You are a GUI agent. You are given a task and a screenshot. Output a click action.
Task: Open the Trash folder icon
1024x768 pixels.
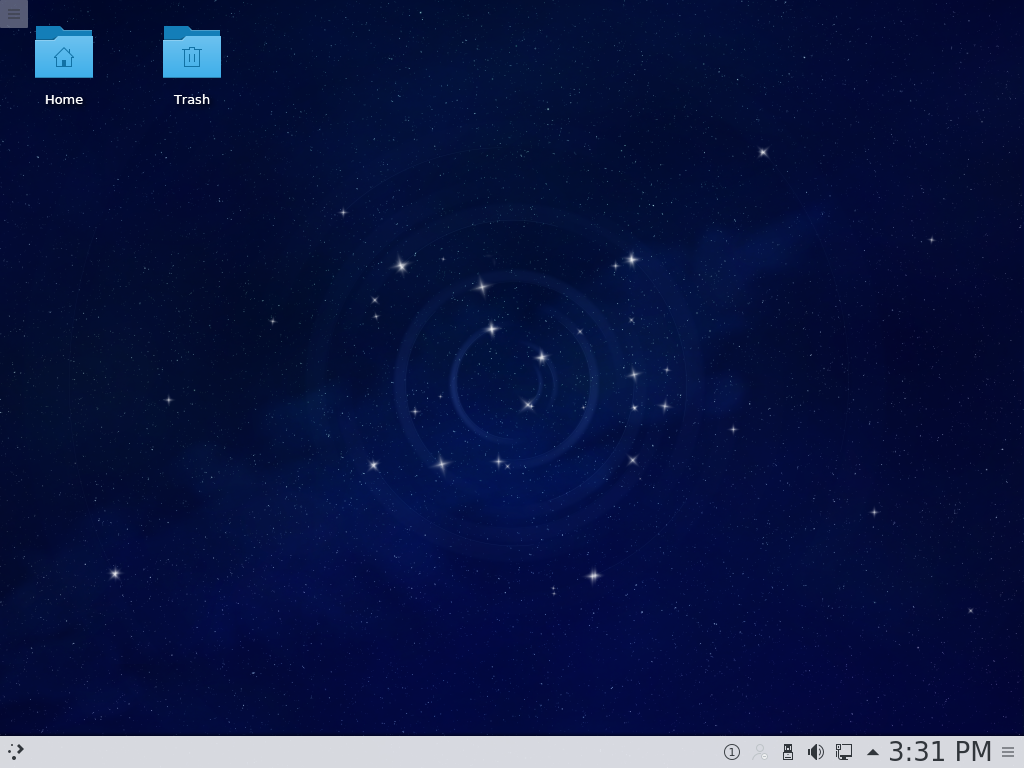click(x=192, y=52)
